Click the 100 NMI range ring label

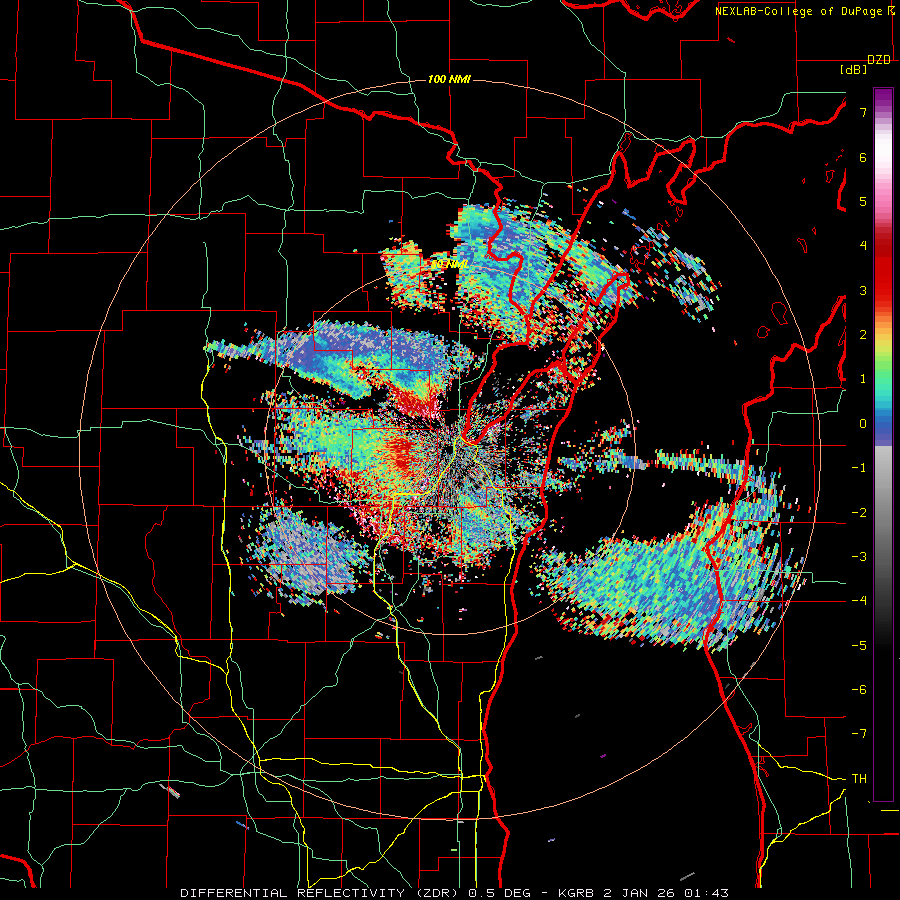(449, 79)
